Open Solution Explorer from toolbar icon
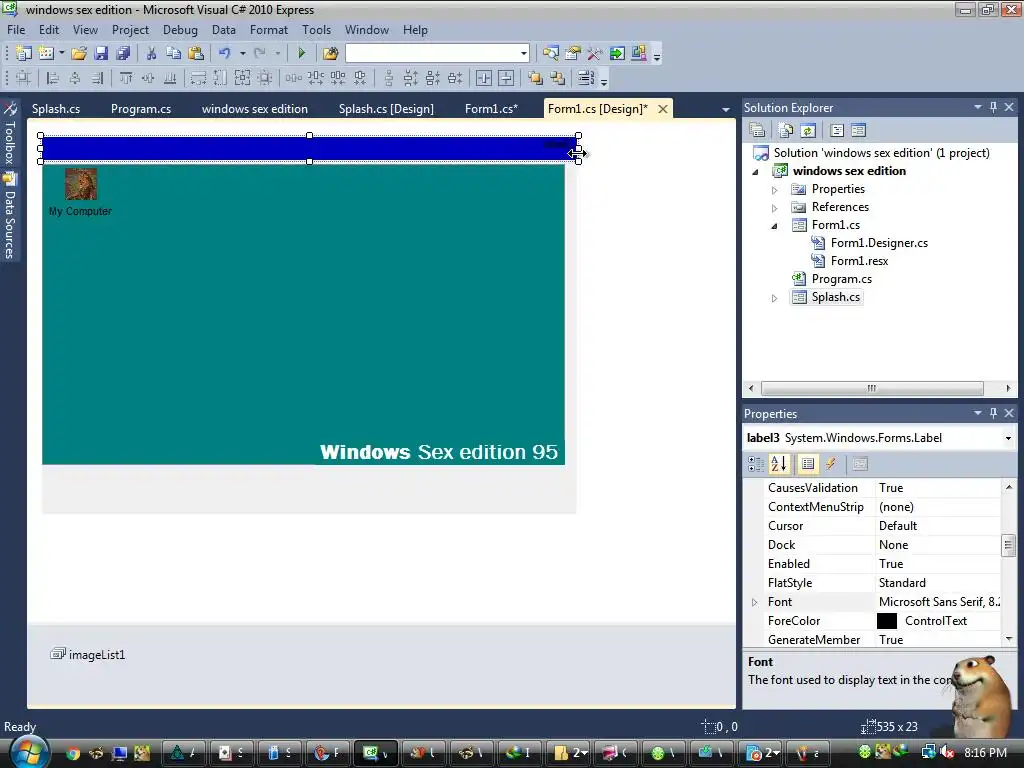Image resolution: width=1024 pixels, height=768 pixels. pos(551,53)
